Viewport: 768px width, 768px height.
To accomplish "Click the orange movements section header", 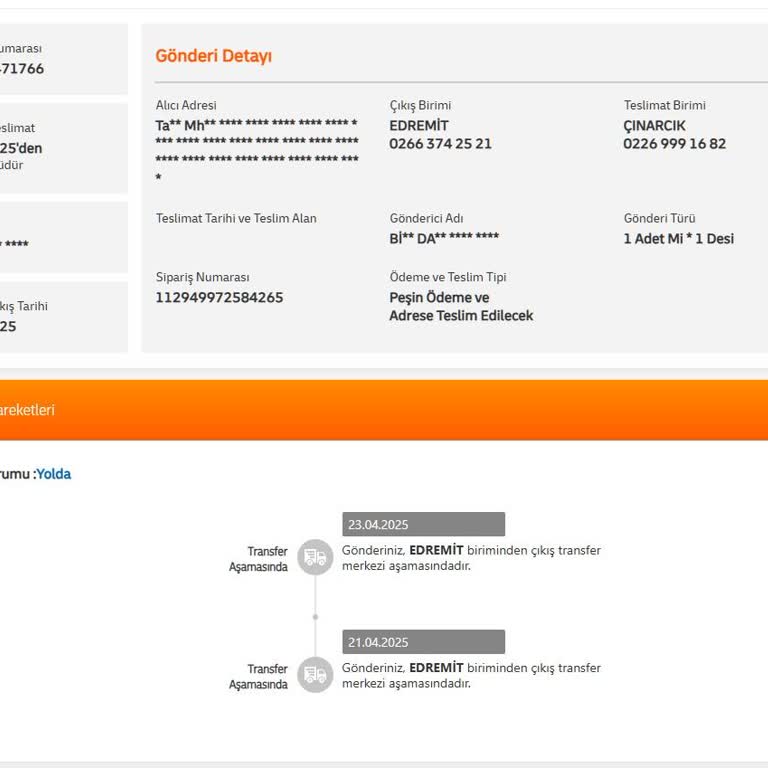I will tap(384, 410).
